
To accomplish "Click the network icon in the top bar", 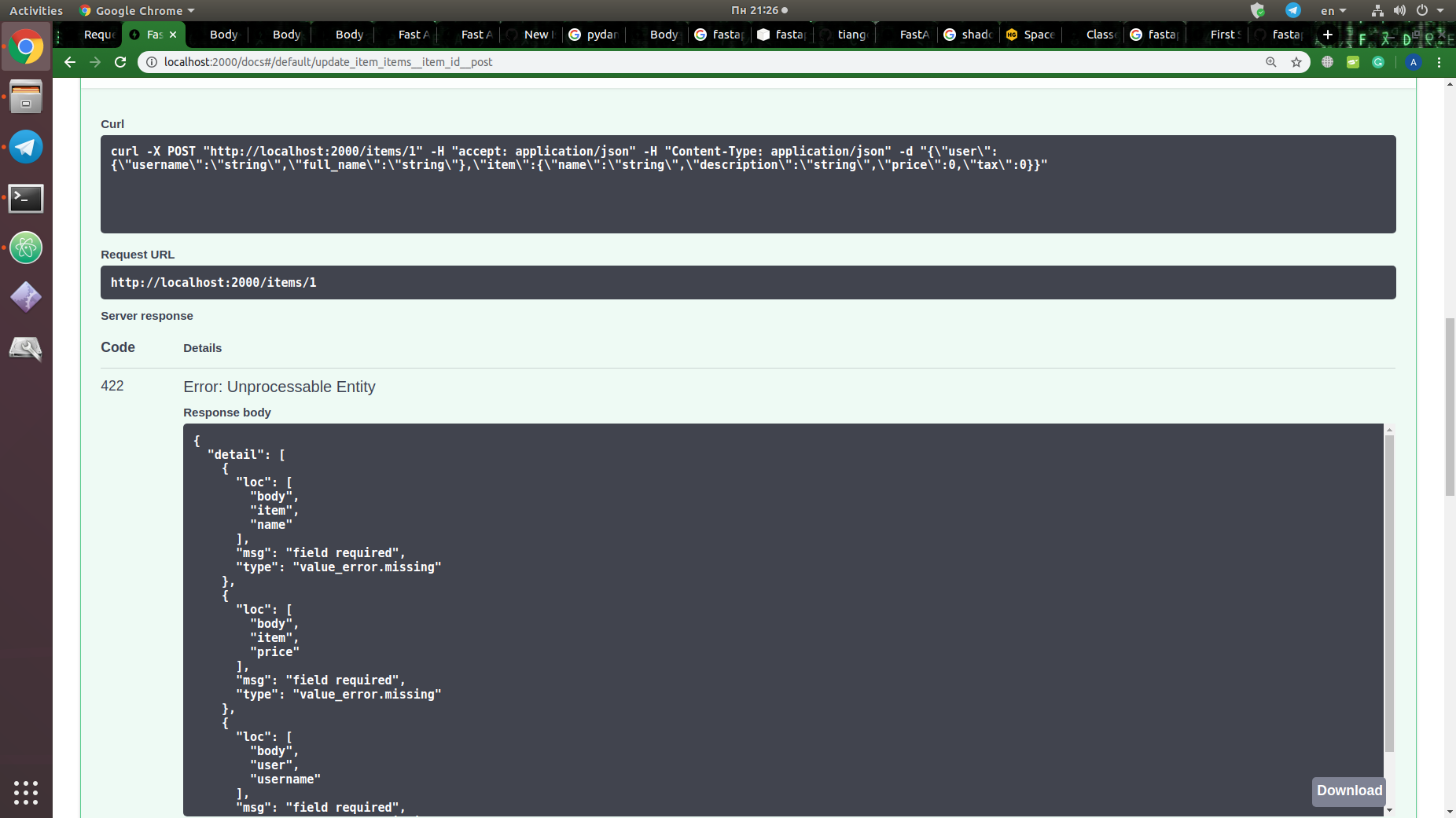I will (1377, 10).
